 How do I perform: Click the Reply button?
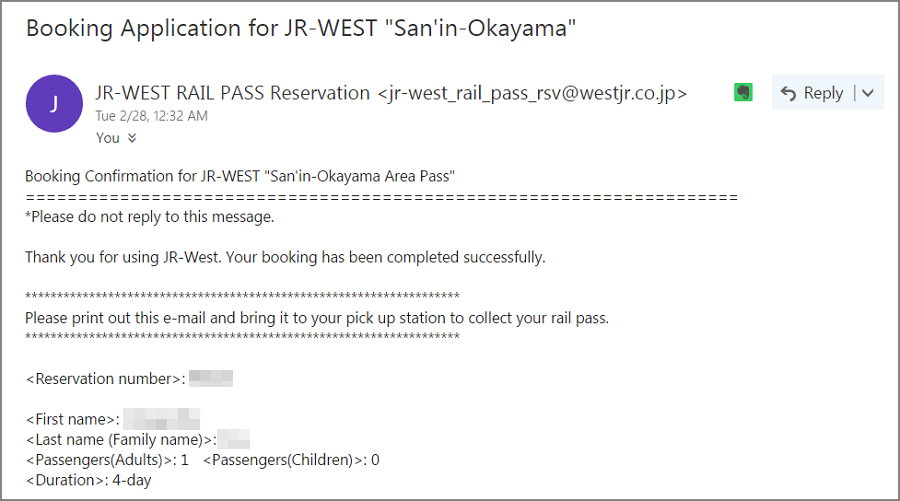pos(811,93)
